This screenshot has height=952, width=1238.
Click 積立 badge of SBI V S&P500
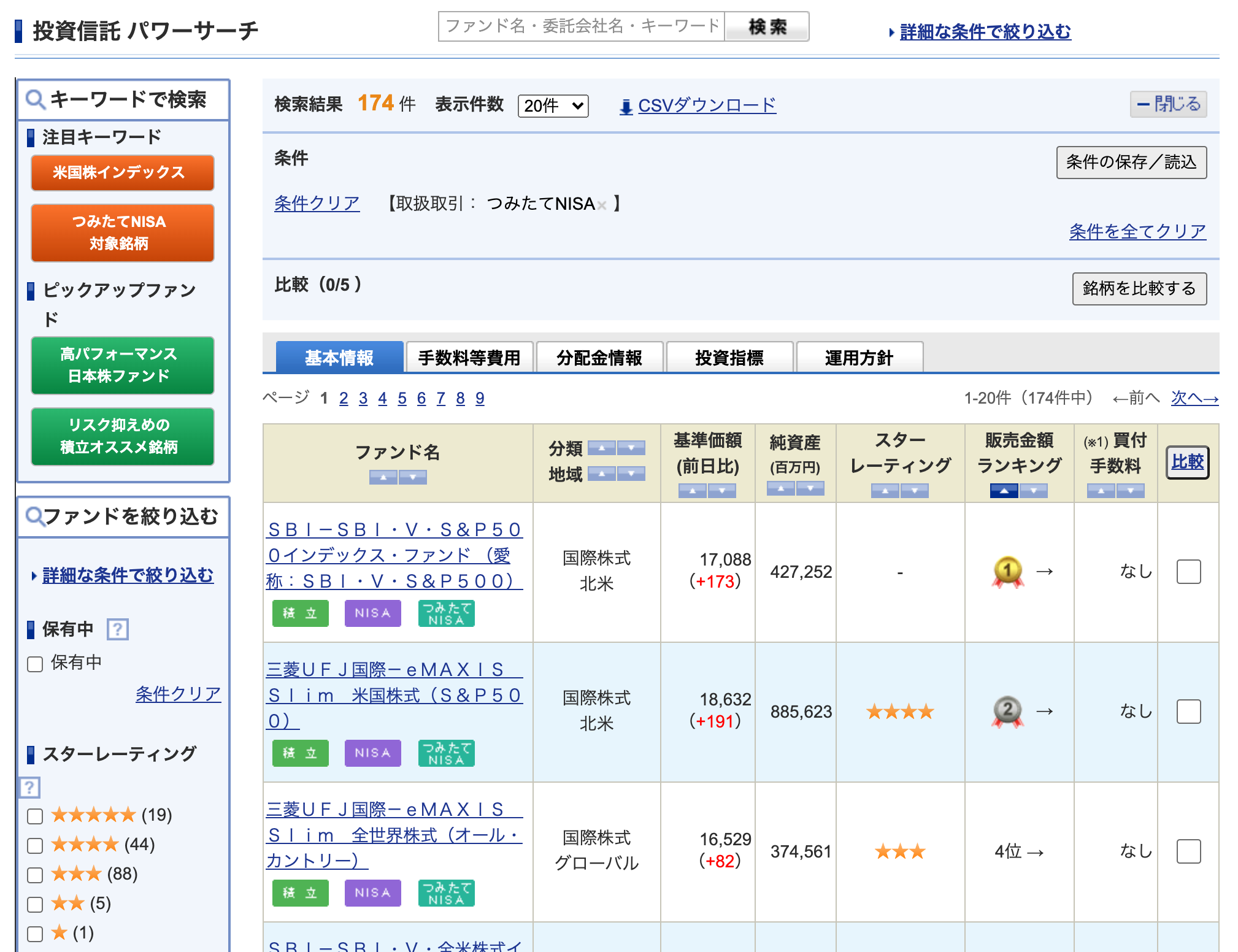pyautogui.click(x=301, y=613)
